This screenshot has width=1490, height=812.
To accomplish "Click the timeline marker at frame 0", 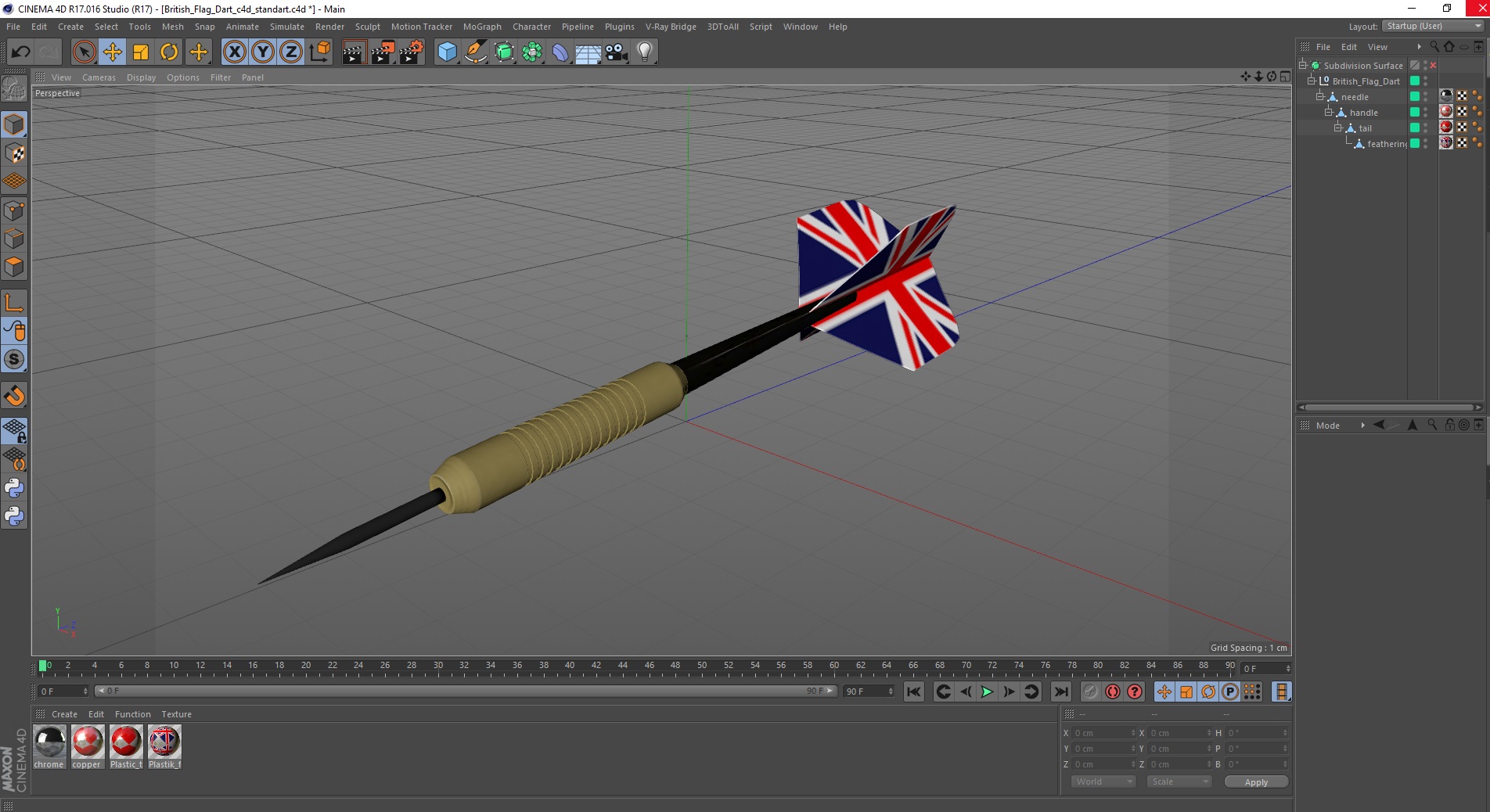I will [43, 666].
